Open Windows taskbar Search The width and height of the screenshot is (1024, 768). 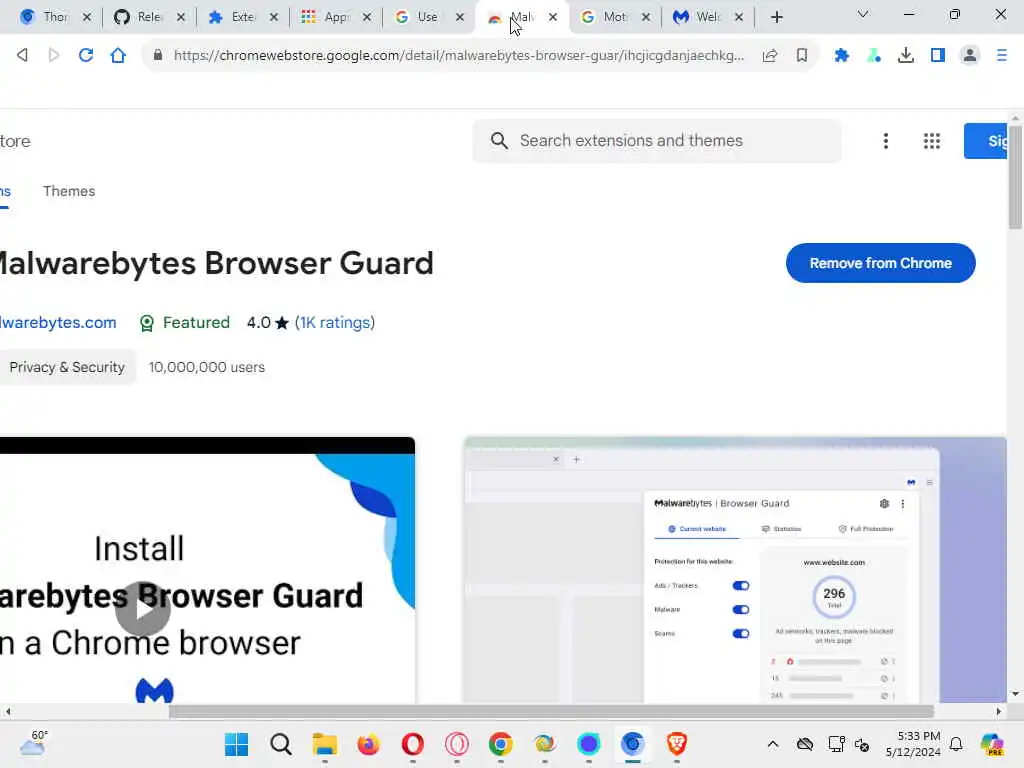[x=281, y=744]
